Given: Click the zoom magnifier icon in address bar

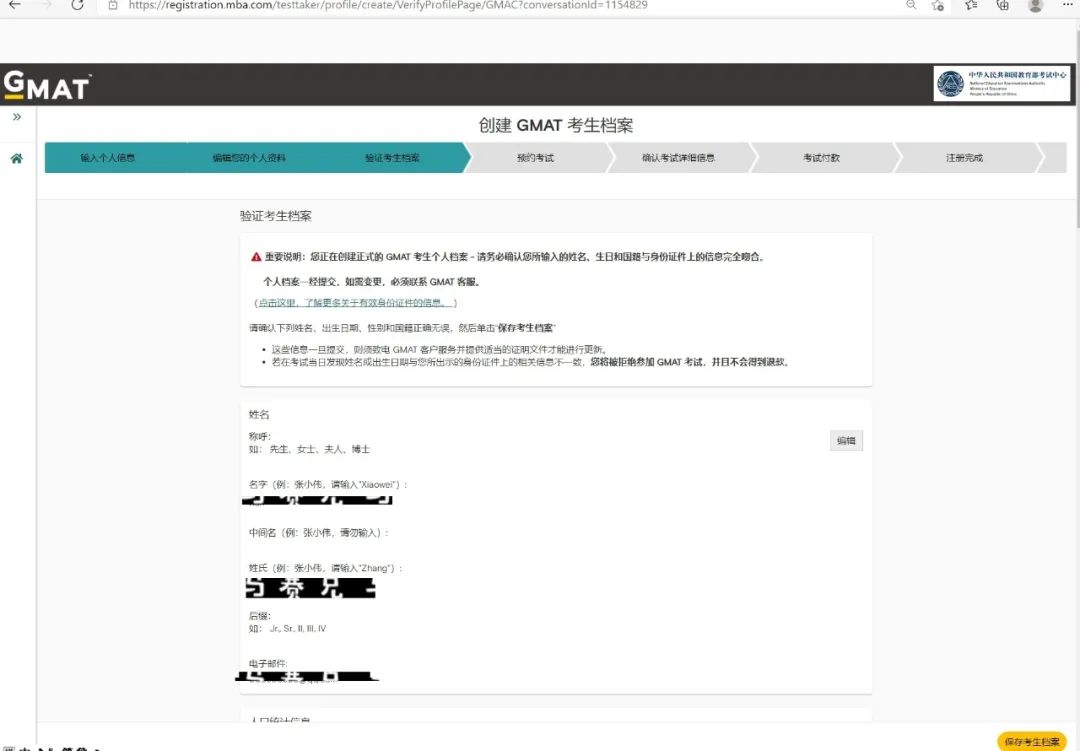Looking at the screenshot, I should point(911,5).
